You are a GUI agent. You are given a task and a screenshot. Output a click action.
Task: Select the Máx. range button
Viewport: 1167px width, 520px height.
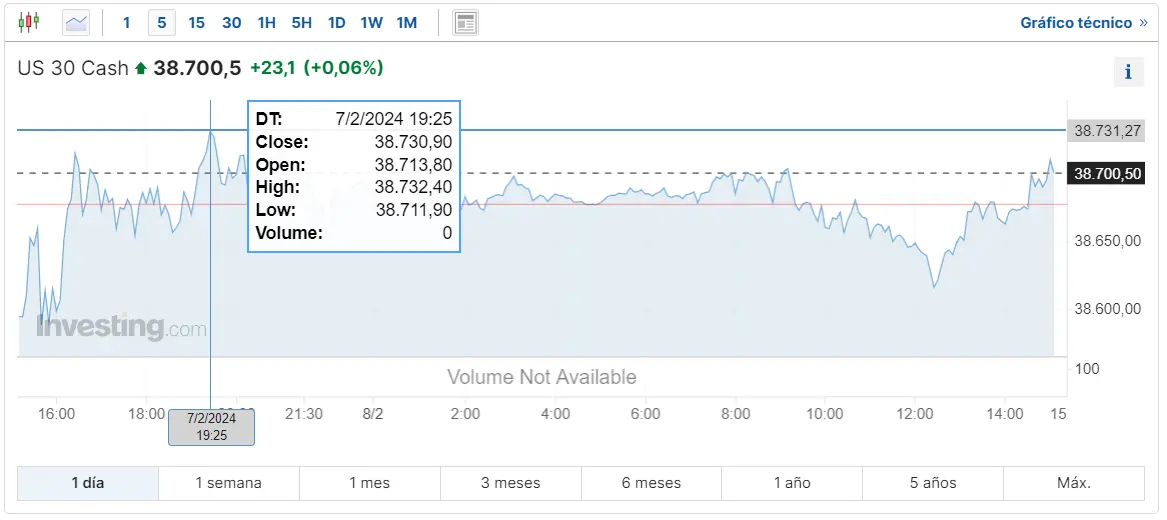1074,483
